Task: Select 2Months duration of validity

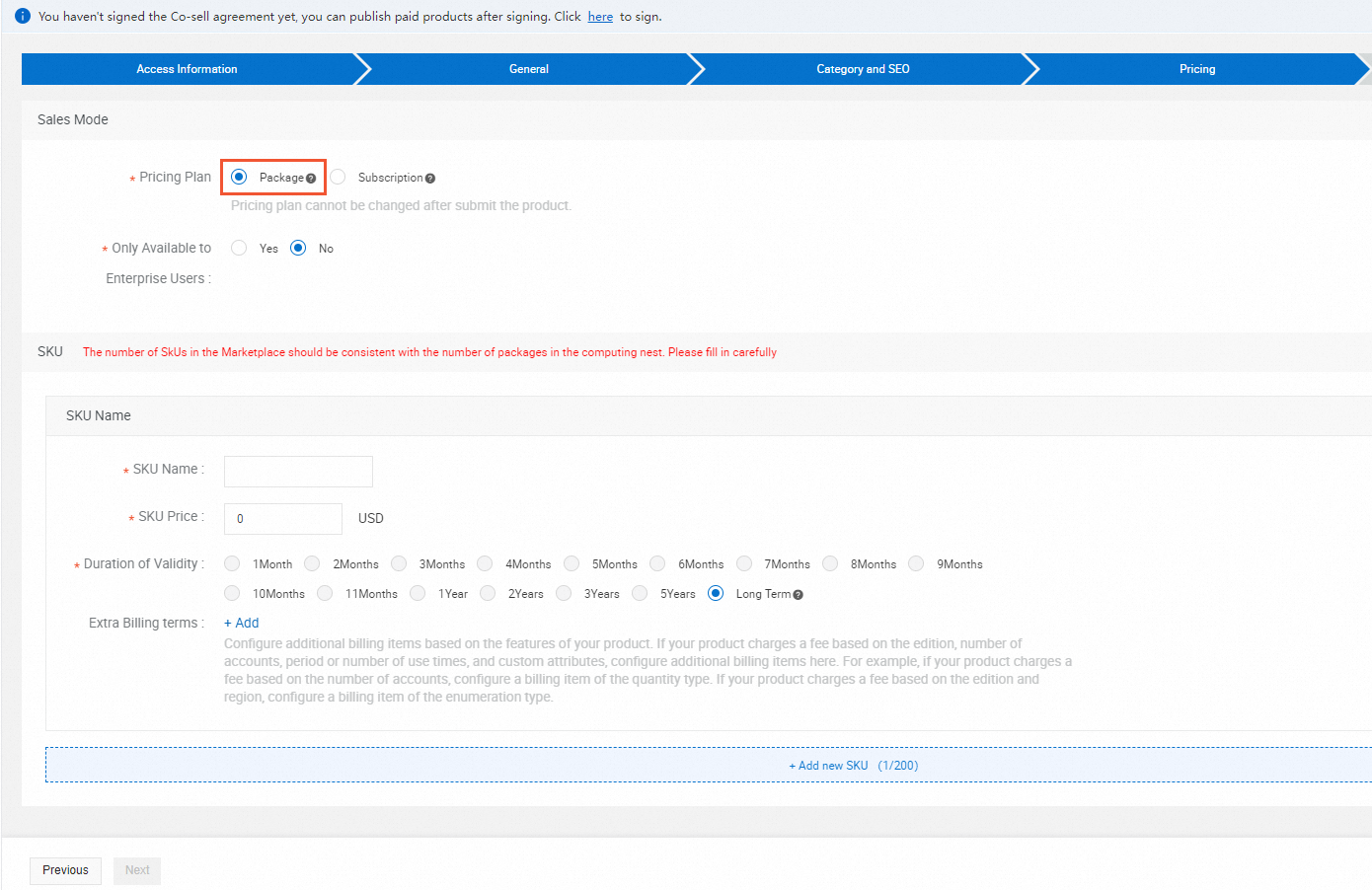Action: click(x=312, y=563)
